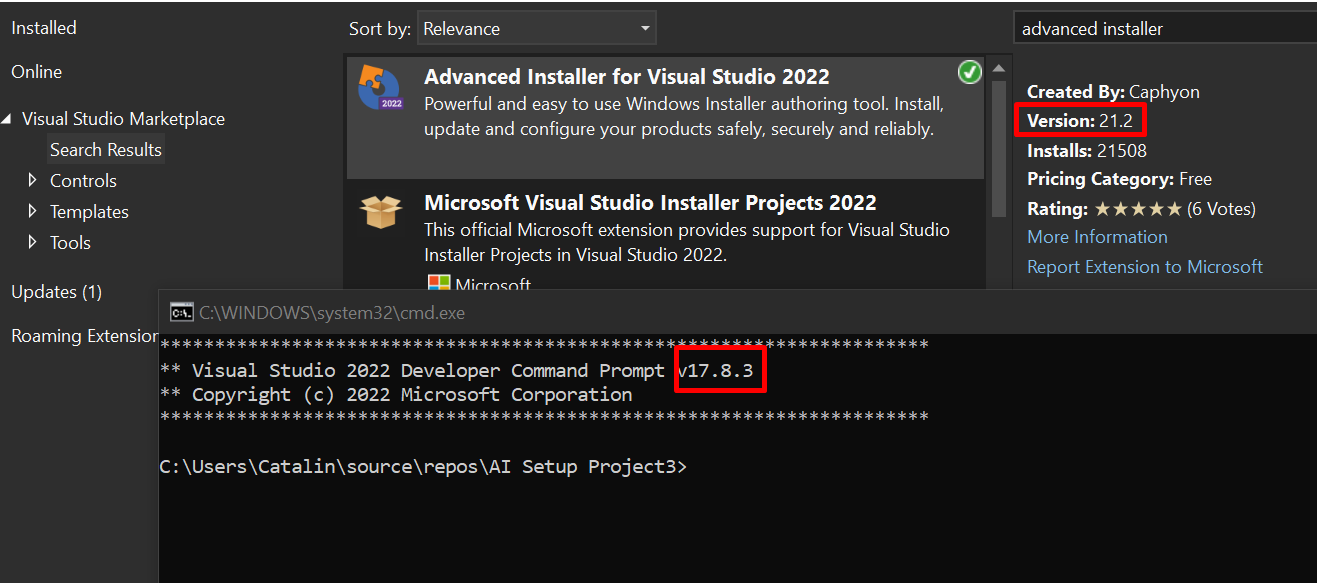Viewport: 1317px width, 583px height.
Task: Click the green installed checkmark badge
Action: pyautogui.click(x=969, y=72)
